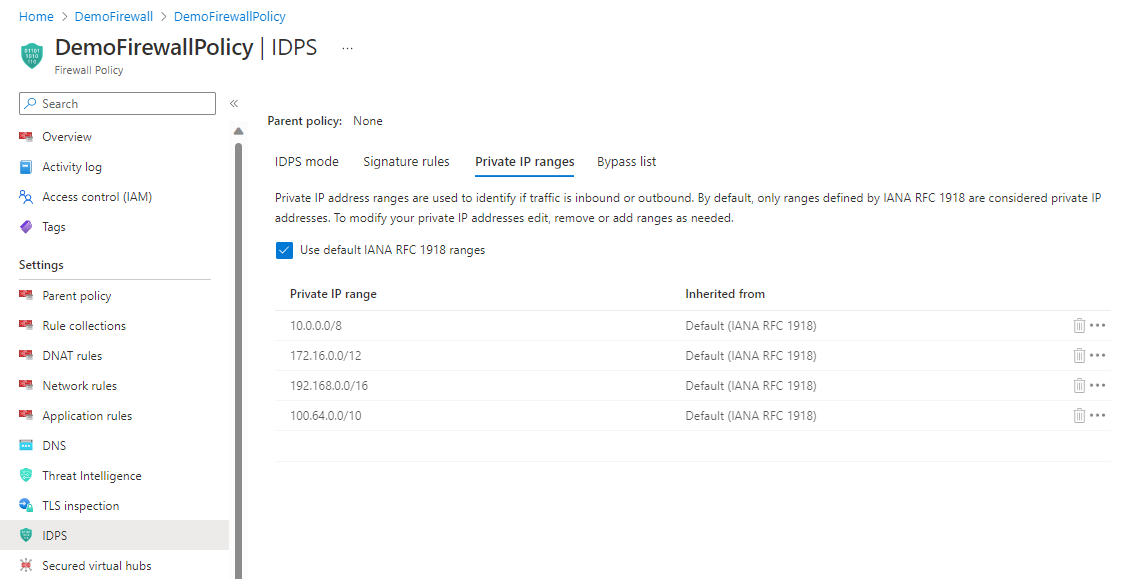Click the Network rules icon
Screen dimensions: 1131x579
click(x=26, y=385)
